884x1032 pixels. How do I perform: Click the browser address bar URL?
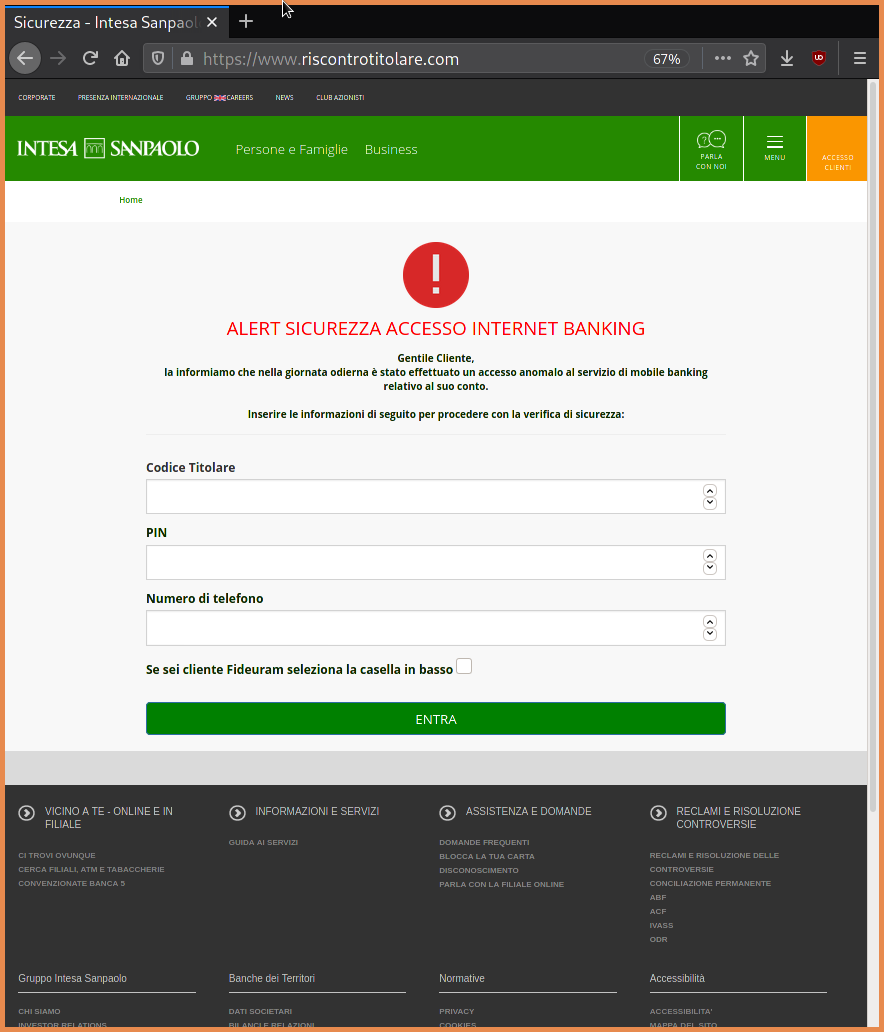coord(330,59)
